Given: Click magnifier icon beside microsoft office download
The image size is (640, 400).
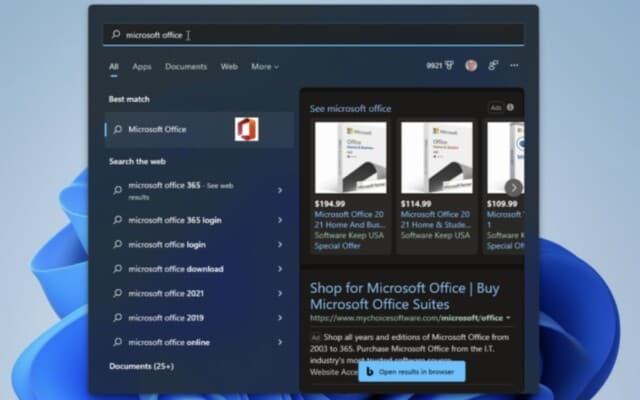Looking at the screenshot, I should [118, 269].
